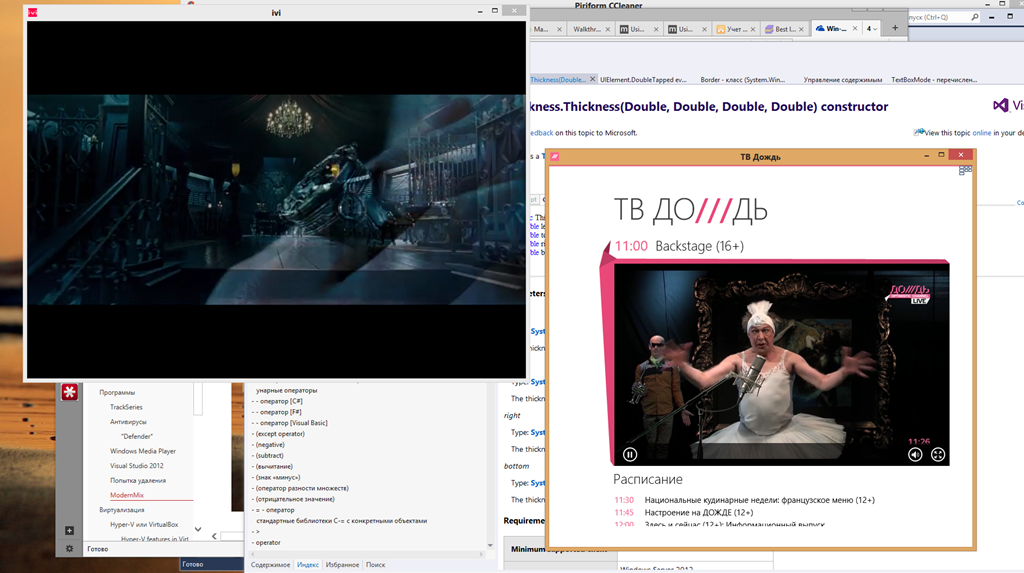Click the feedback link in help topic
The image size is (1024, 573).
click(x=541, y=133)
